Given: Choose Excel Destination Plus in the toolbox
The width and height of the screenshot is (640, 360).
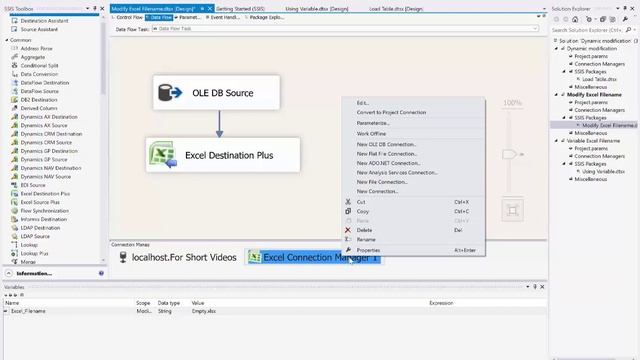Looking at the screenshot, I should point(45,193).
